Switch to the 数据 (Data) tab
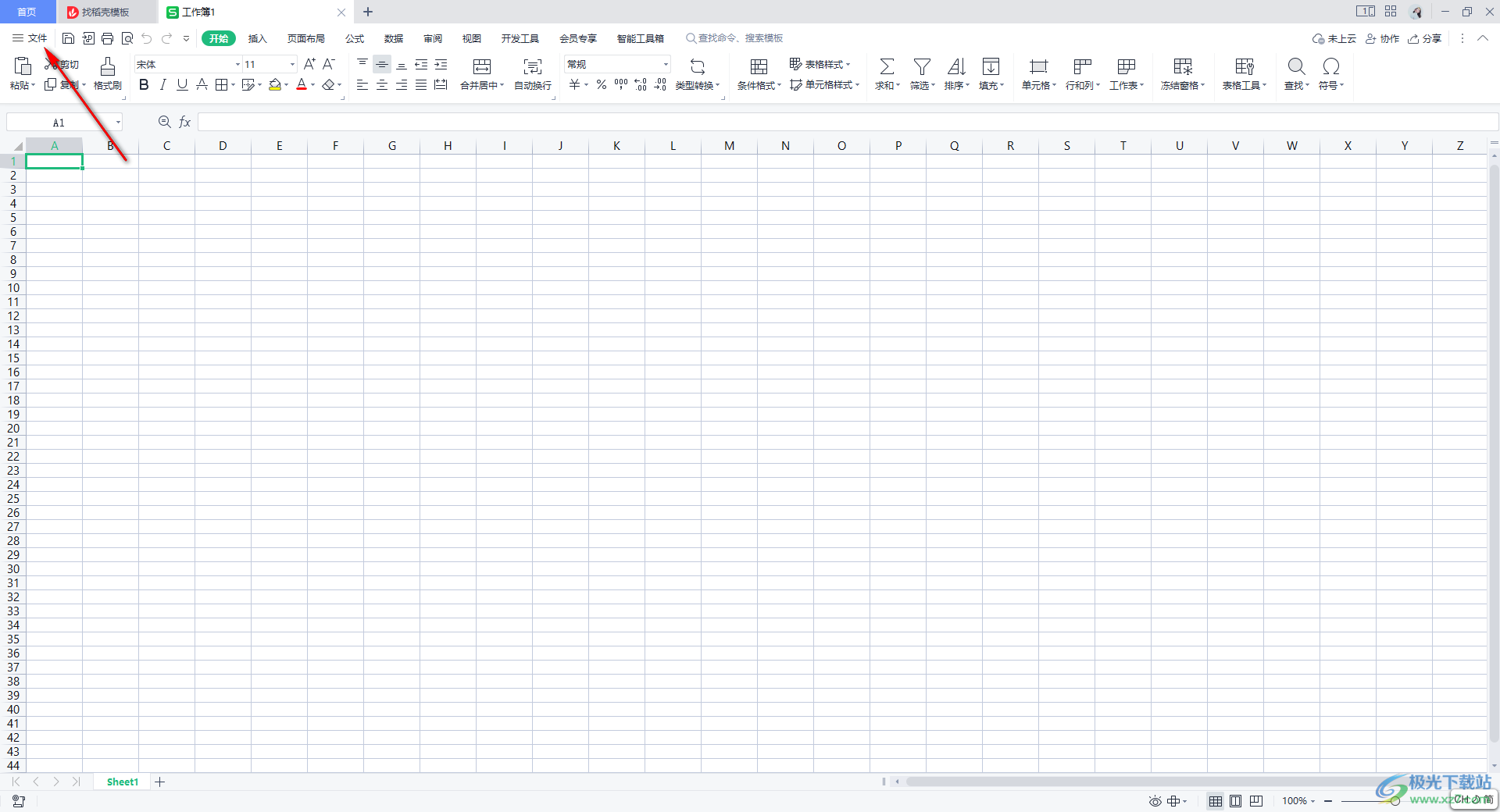1500x812 pixels. pyautogui.click(x=394, y=38)
